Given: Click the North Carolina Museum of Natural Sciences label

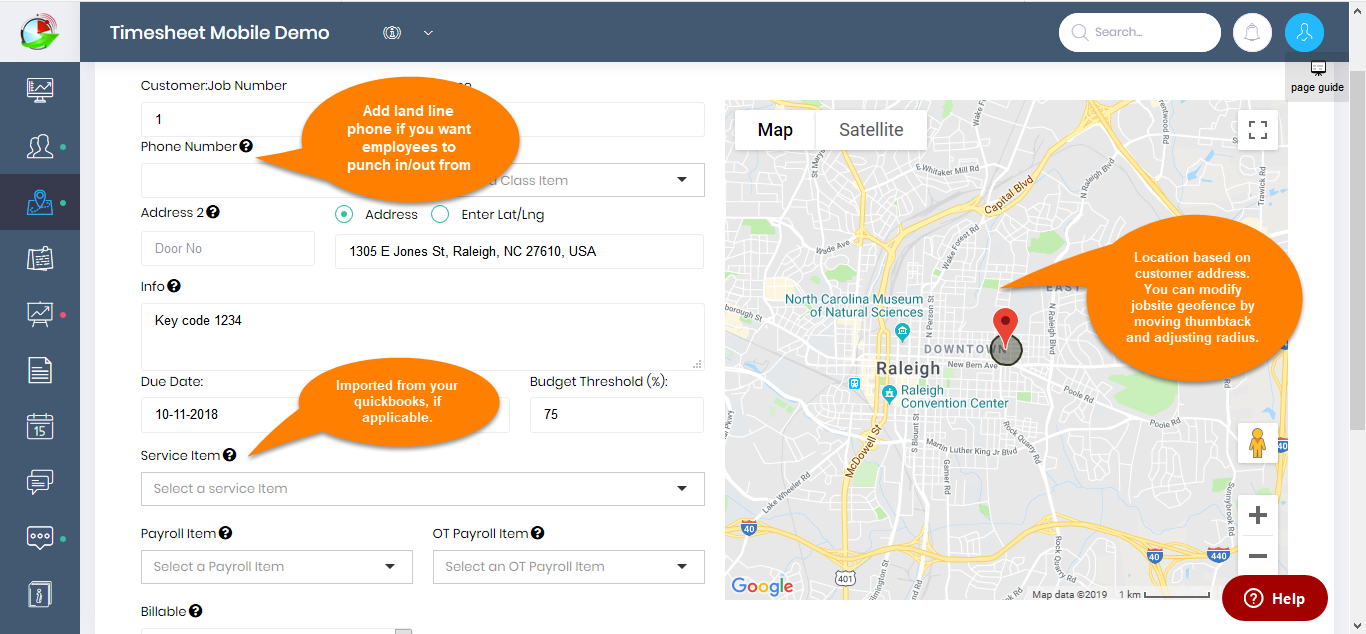Looking at the screenshot, I should [854, 305].
